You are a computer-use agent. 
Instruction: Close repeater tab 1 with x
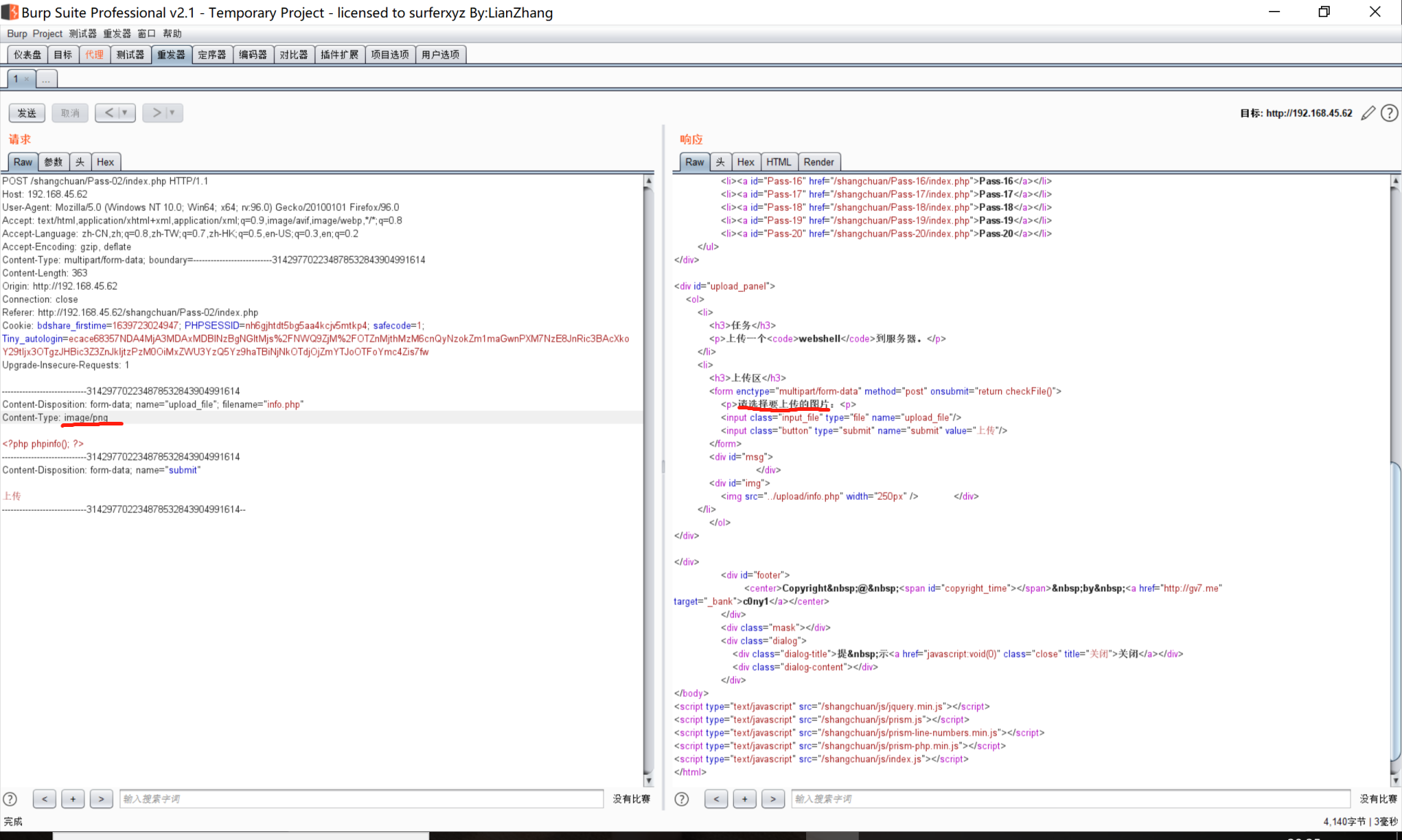27,79
